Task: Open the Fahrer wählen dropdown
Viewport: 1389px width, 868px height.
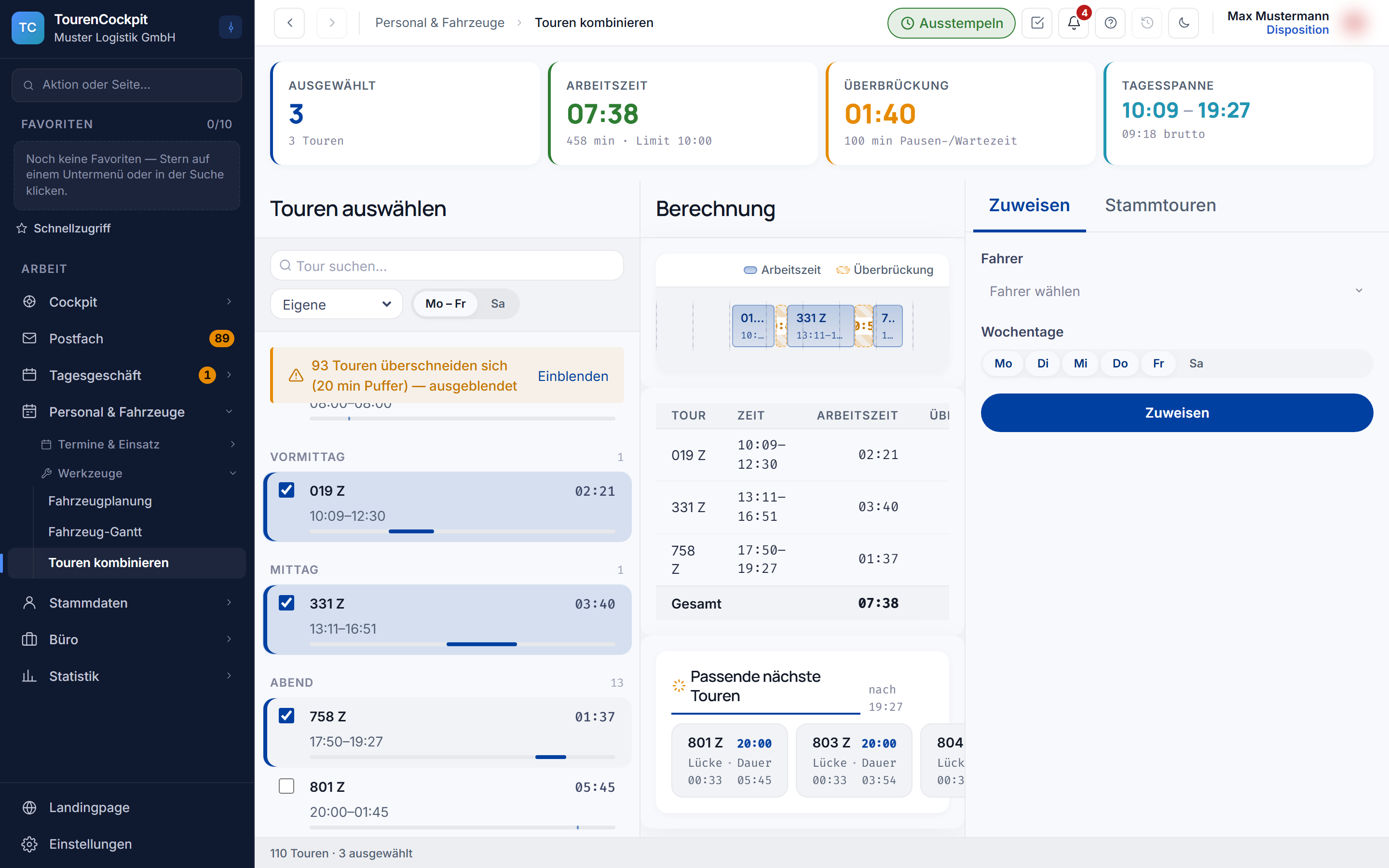Action: tap(1177, 292)
